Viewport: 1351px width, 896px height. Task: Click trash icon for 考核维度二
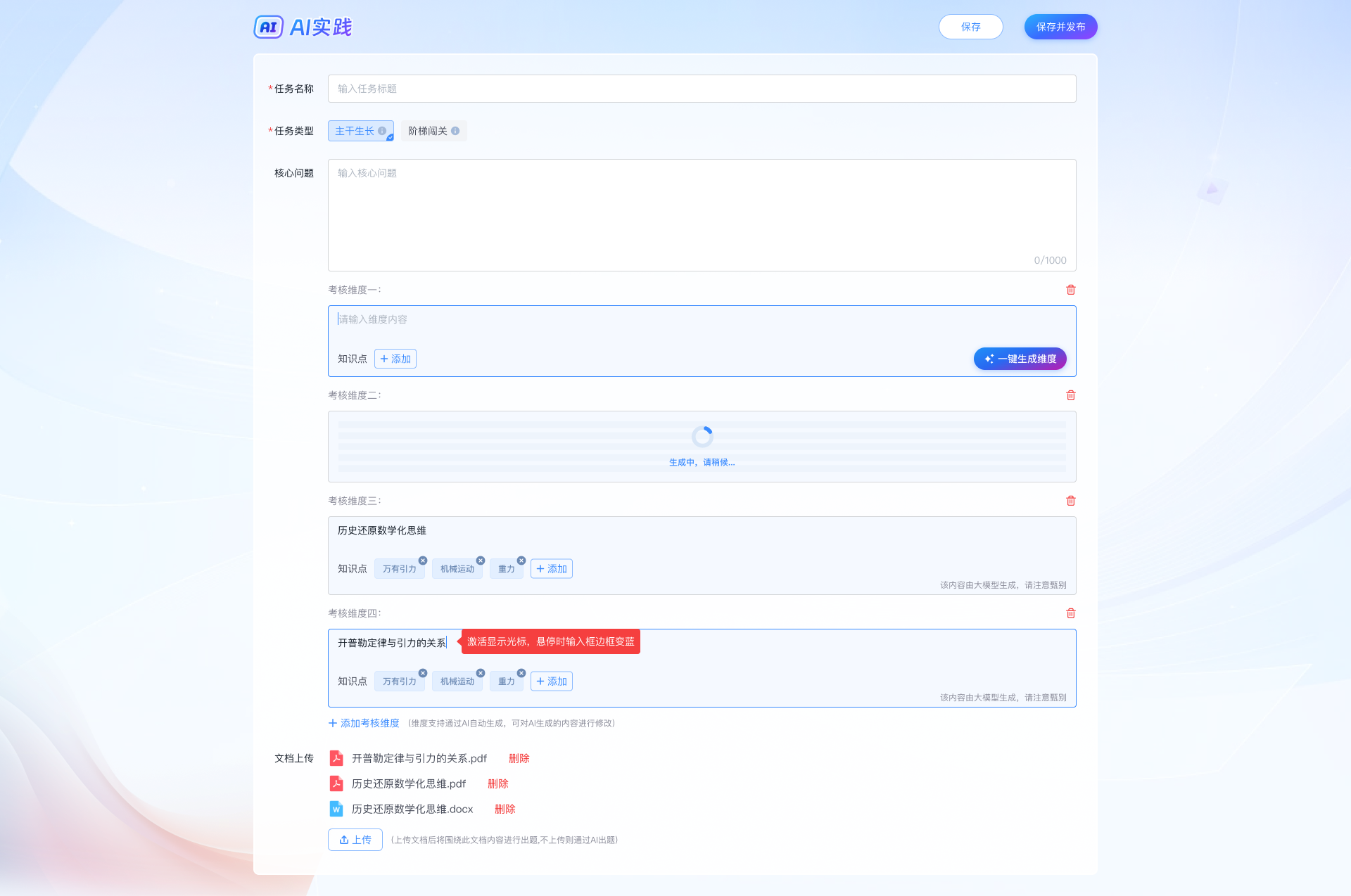pos(1070,395)
